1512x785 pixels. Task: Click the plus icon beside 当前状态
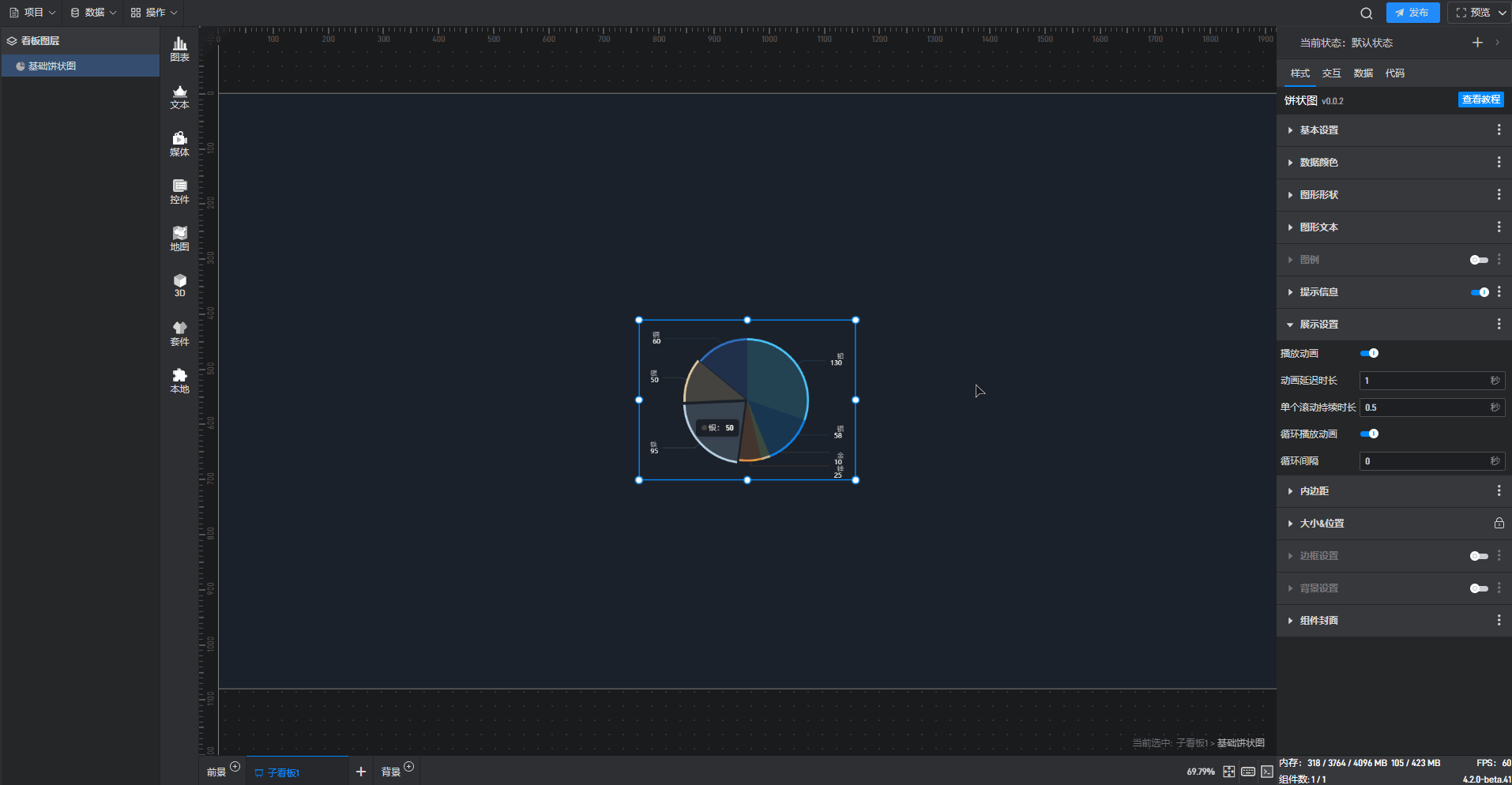(1477, 43)
